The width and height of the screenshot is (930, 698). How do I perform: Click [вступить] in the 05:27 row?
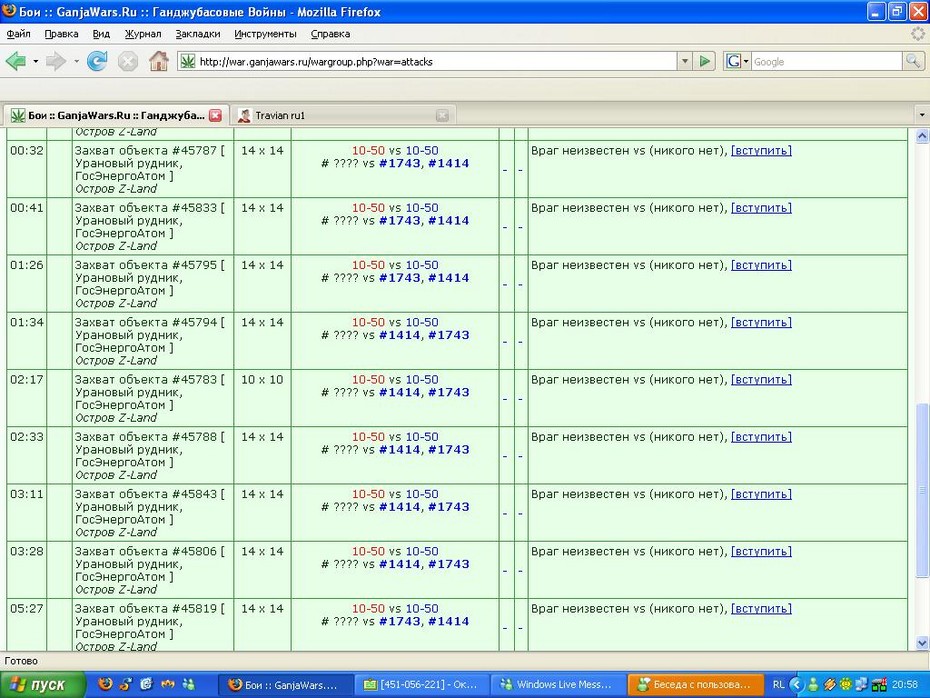(x=761, y=608)
